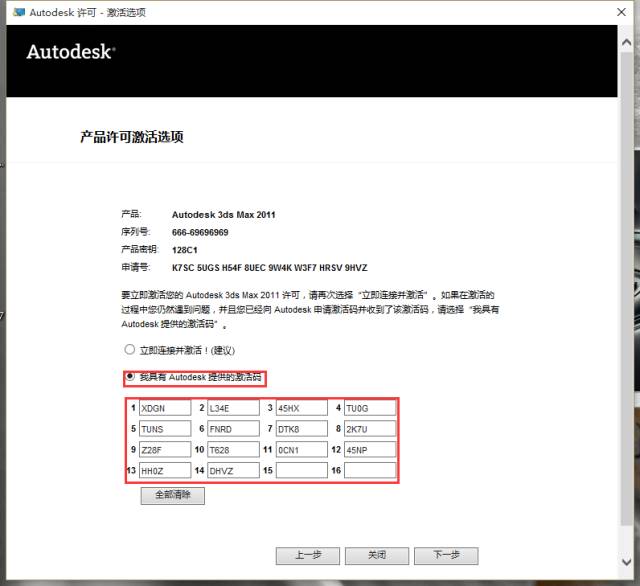Click activation code field 9 containing Z28F

[165, 450]
